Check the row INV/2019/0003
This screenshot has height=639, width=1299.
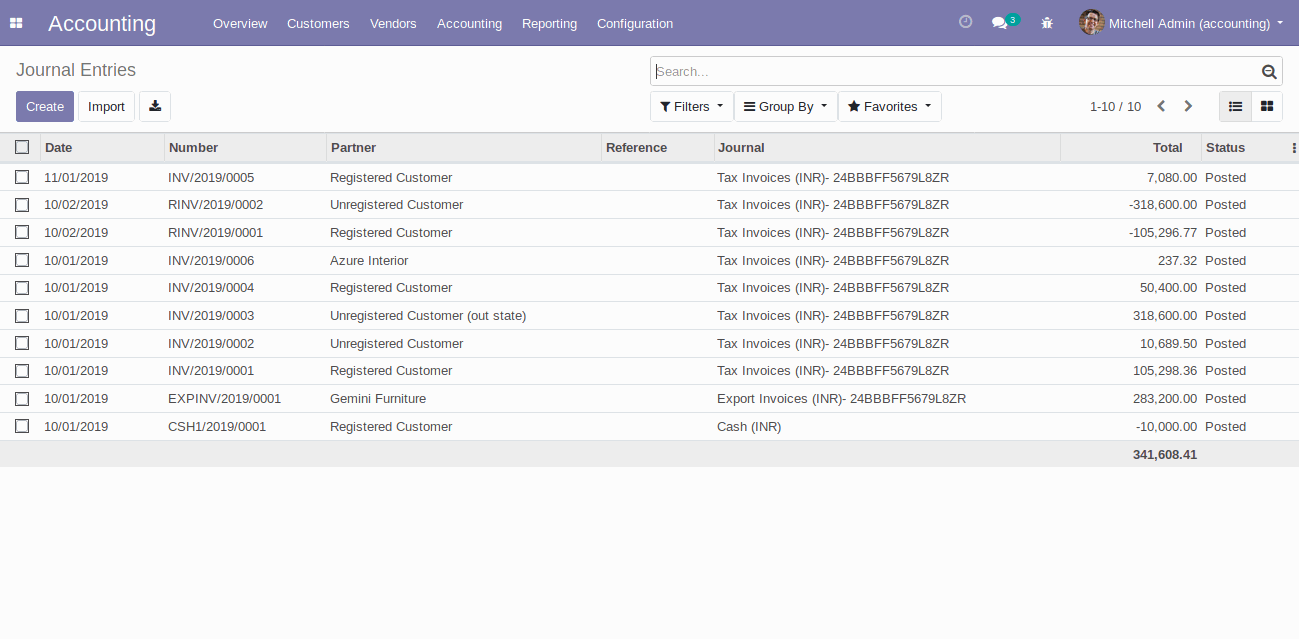point(22,316)
